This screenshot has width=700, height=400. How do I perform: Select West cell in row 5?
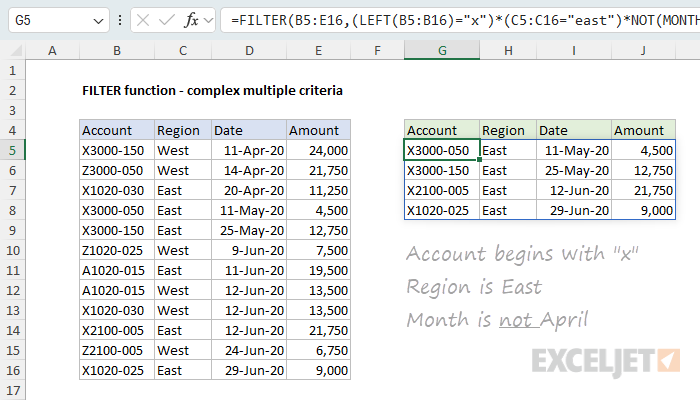(x=183, y=150)
